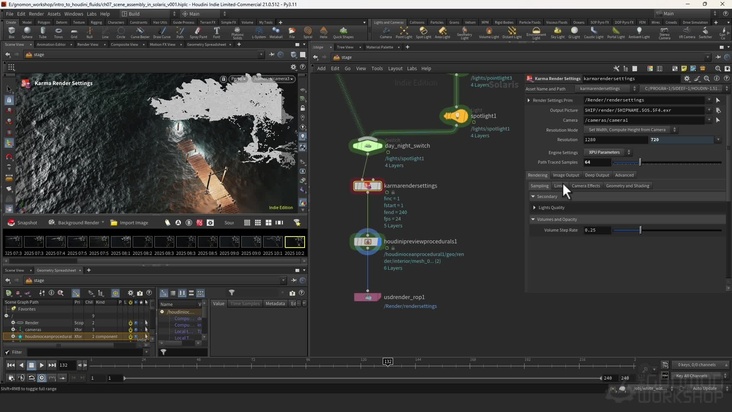The height and width of the screenshot is (412, 732).
Task: Select the last snapshot thumbnail in the strip
Action: (295, 242)
